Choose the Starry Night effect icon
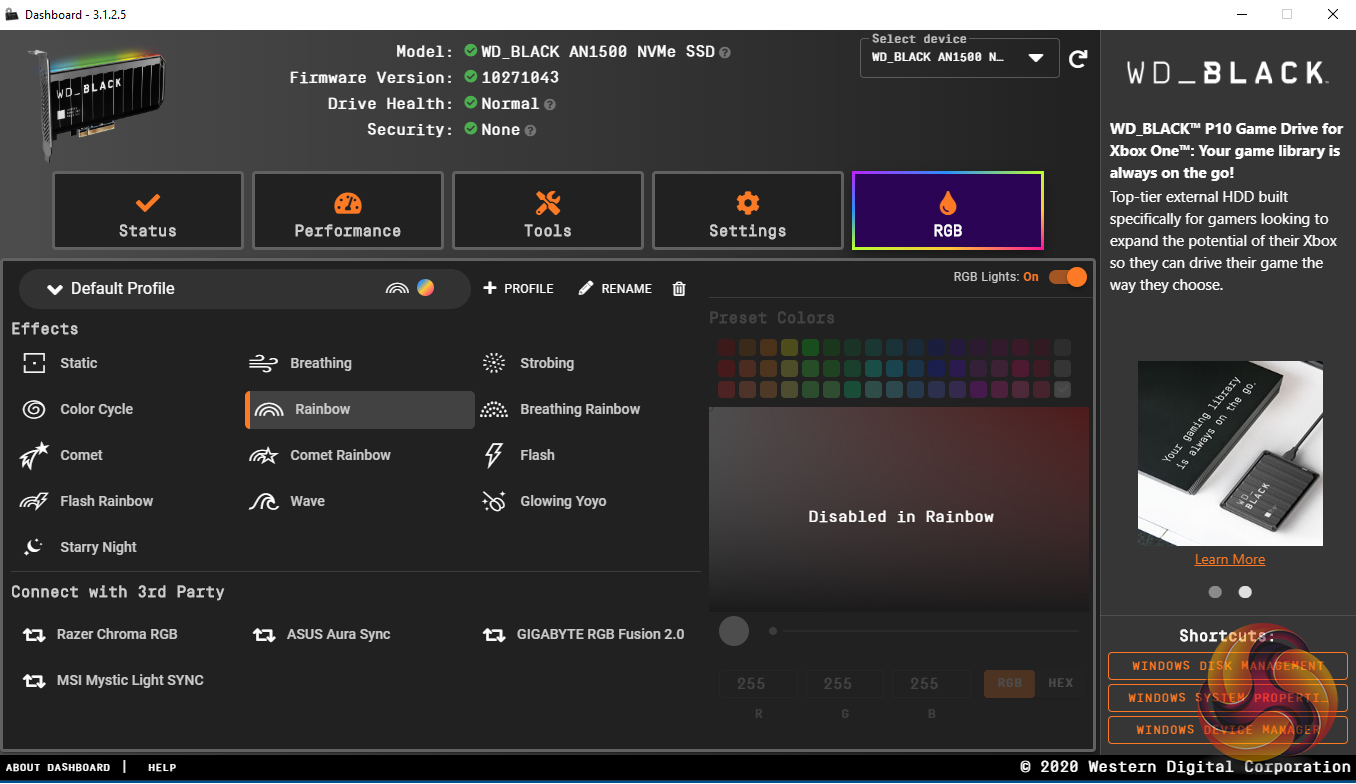Image resolution: width=1356 pixels, height=784 pixels. (x=34, y=547)
